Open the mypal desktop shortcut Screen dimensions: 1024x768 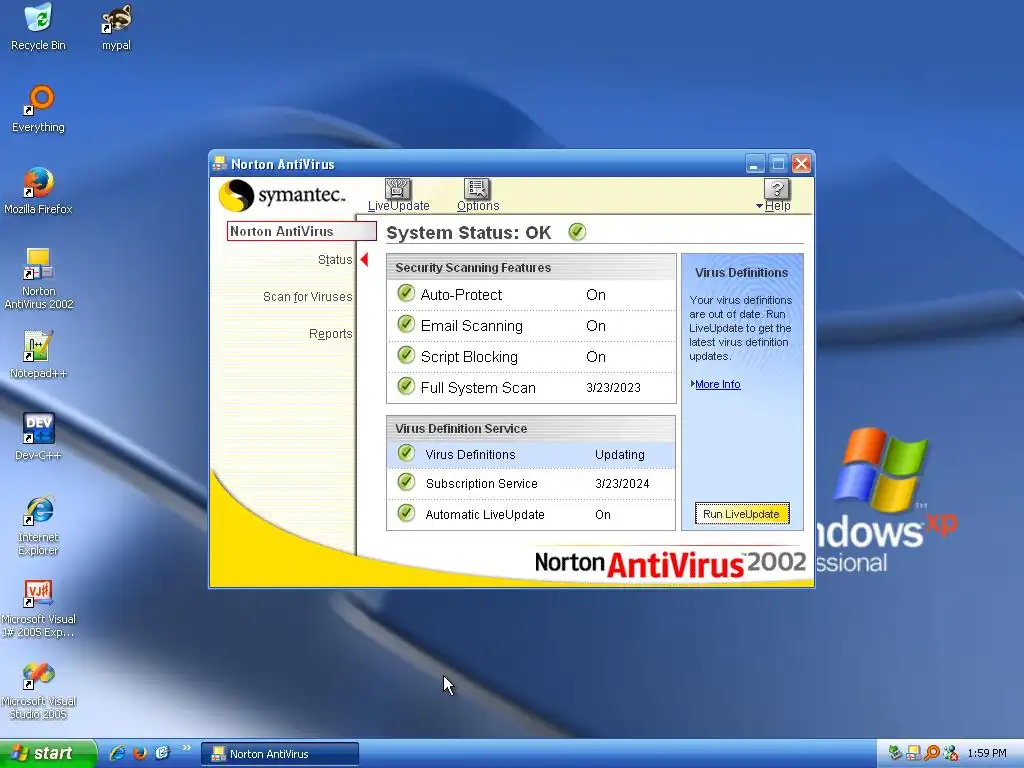click(x=116, y=26)
